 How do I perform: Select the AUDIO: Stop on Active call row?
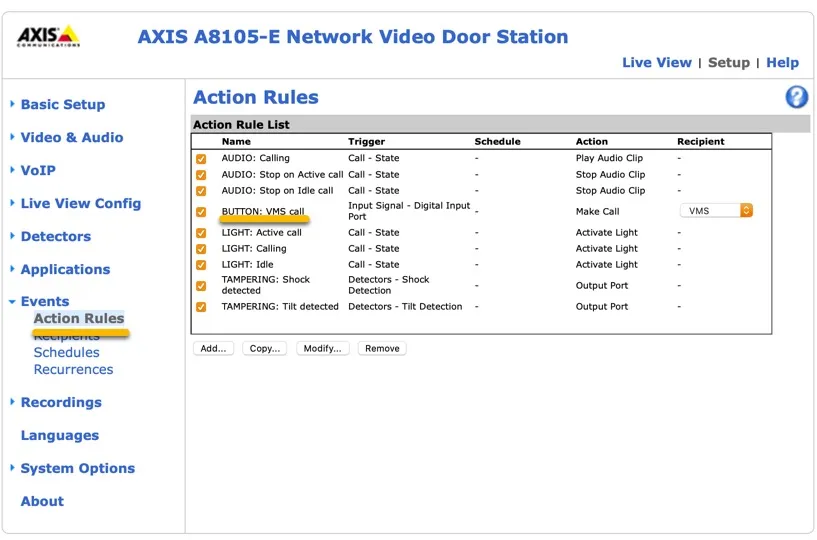tap(481, 175)
